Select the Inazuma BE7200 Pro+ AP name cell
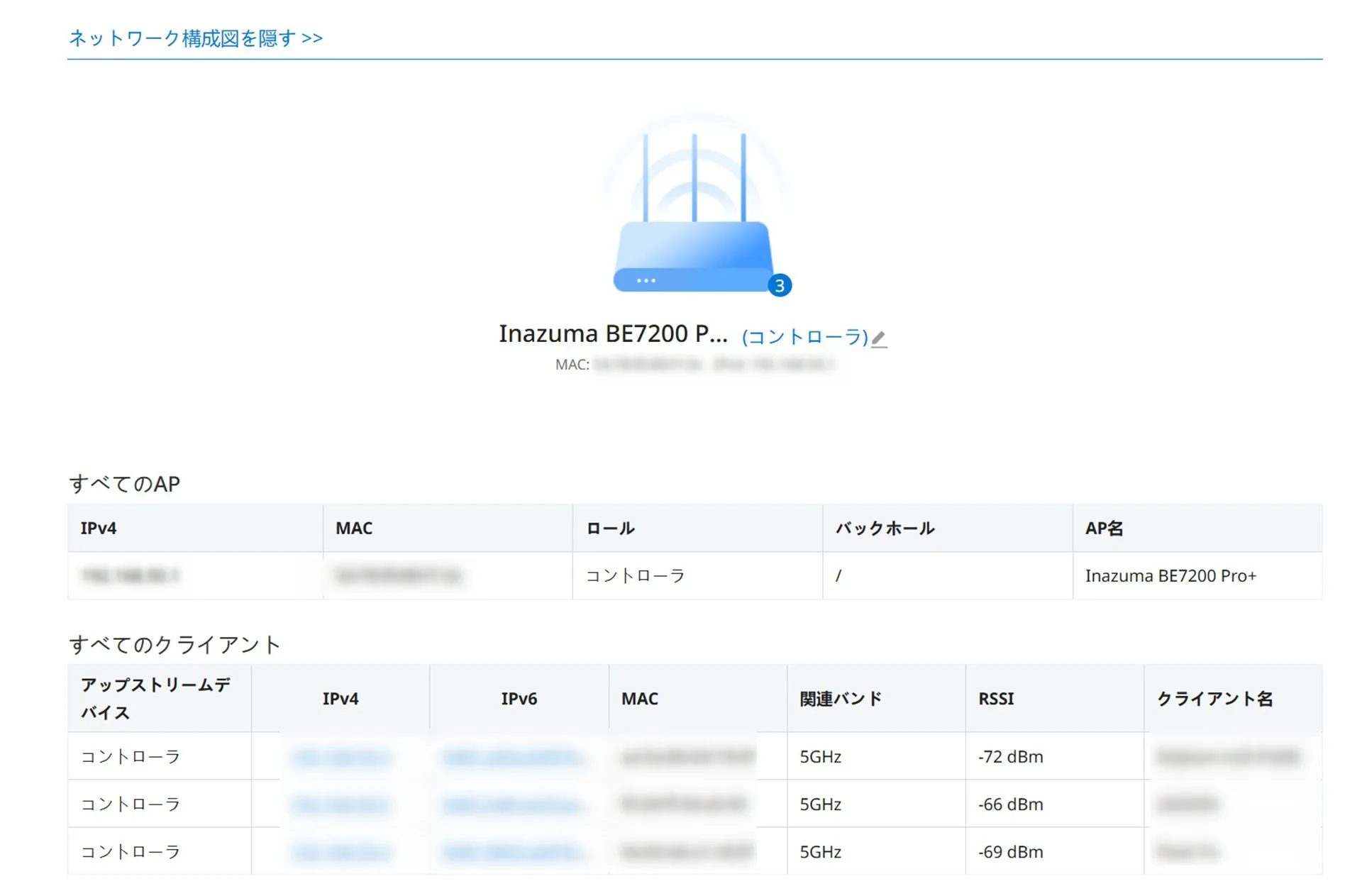The image size is (1362, 896). point(1170,576)
